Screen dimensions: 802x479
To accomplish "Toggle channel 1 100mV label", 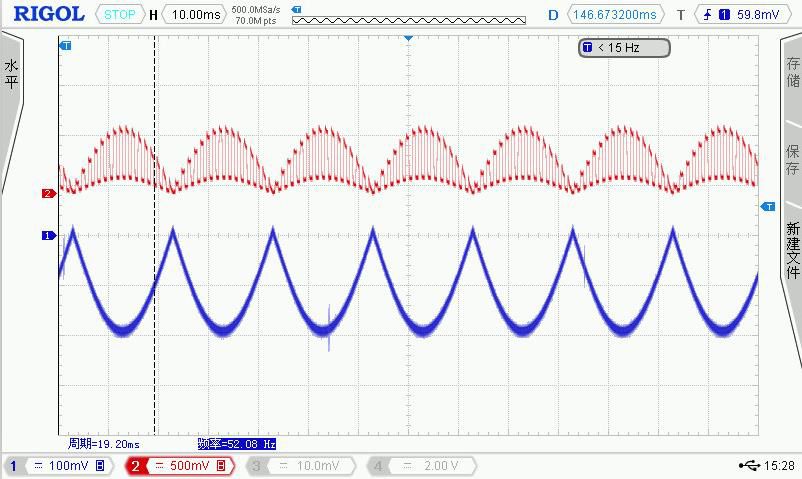I will (68, 466).
